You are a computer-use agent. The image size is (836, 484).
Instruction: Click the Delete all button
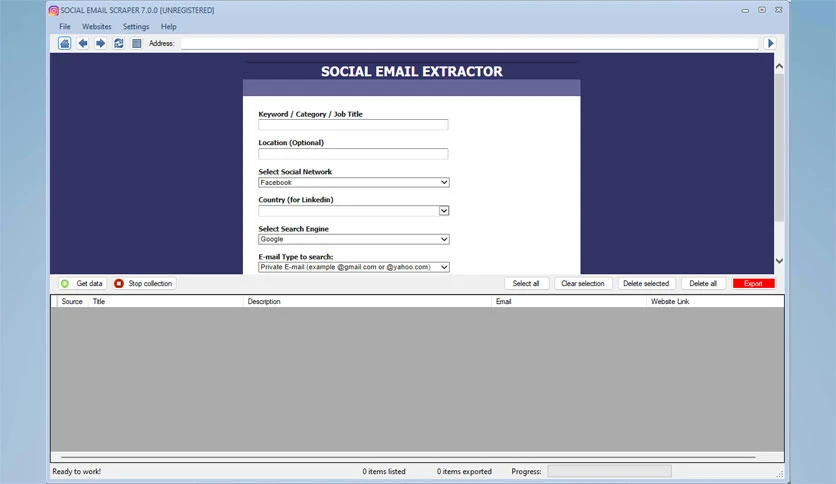pyautogui.click(x=703, y=284)
